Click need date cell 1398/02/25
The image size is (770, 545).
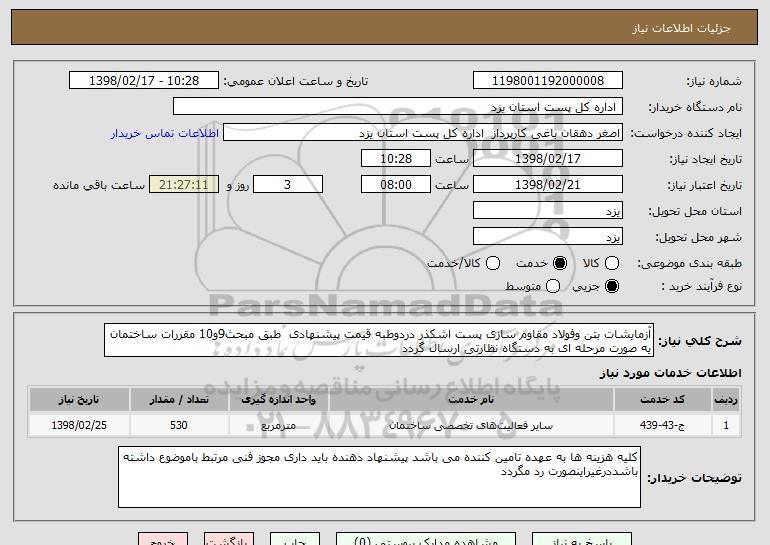click(x=79, y=425)
